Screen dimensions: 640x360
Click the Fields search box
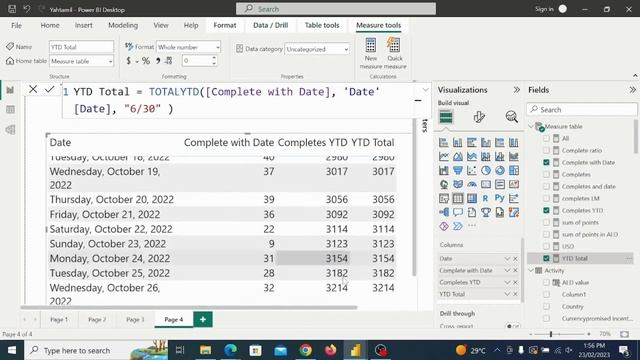(x=582, y=109)
